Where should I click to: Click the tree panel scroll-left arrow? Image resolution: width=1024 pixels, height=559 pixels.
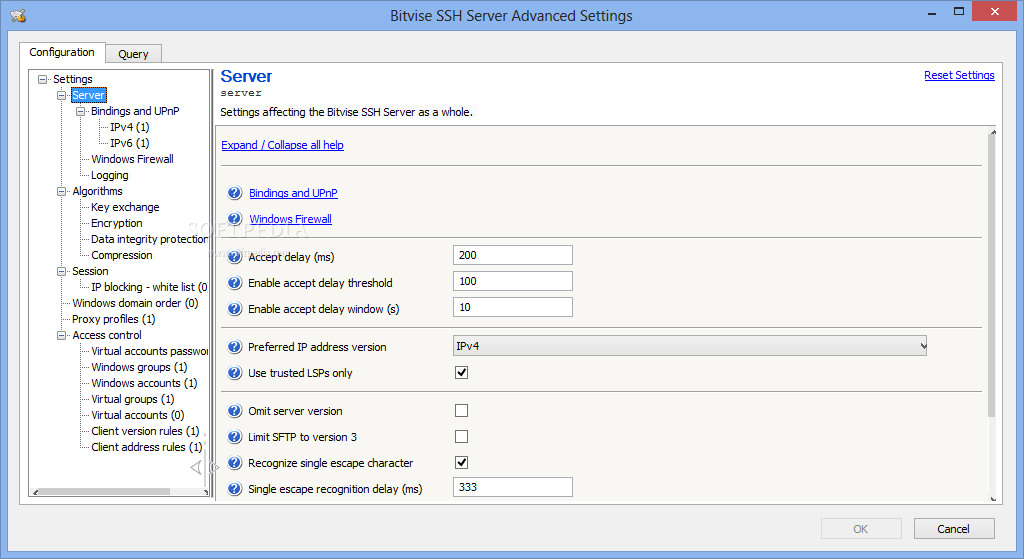pyautogui.click(x=35, y=492)
